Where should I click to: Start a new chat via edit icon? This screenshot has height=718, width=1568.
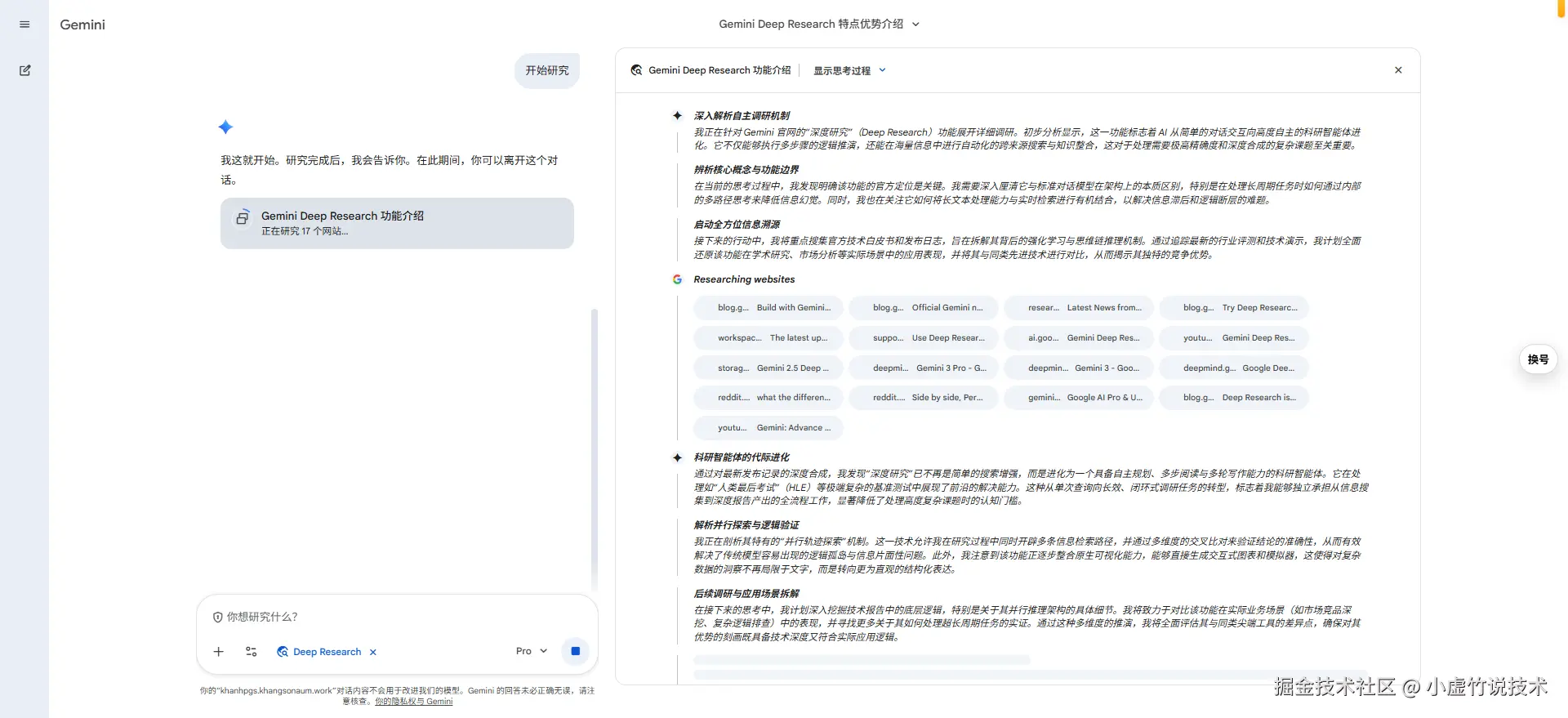[x=24, y=70]
